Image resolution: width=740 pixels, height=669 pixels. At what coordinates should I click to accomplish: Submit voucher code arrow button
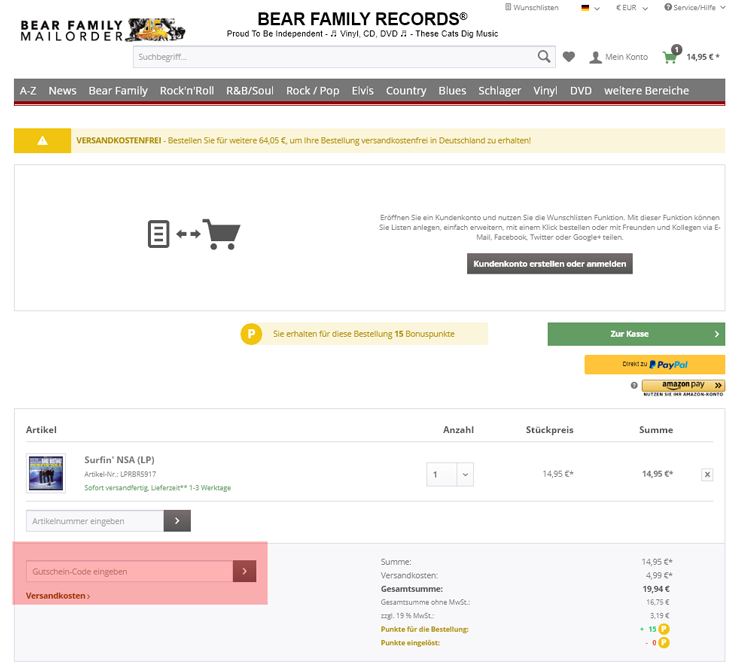point(244,571)
